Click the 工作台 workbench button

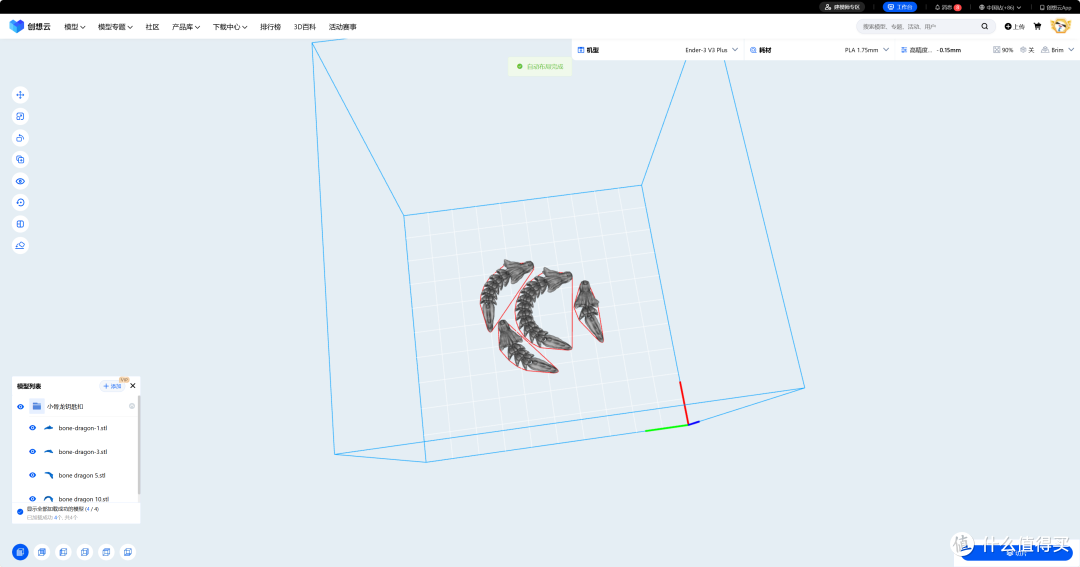(x=900, y=7)
